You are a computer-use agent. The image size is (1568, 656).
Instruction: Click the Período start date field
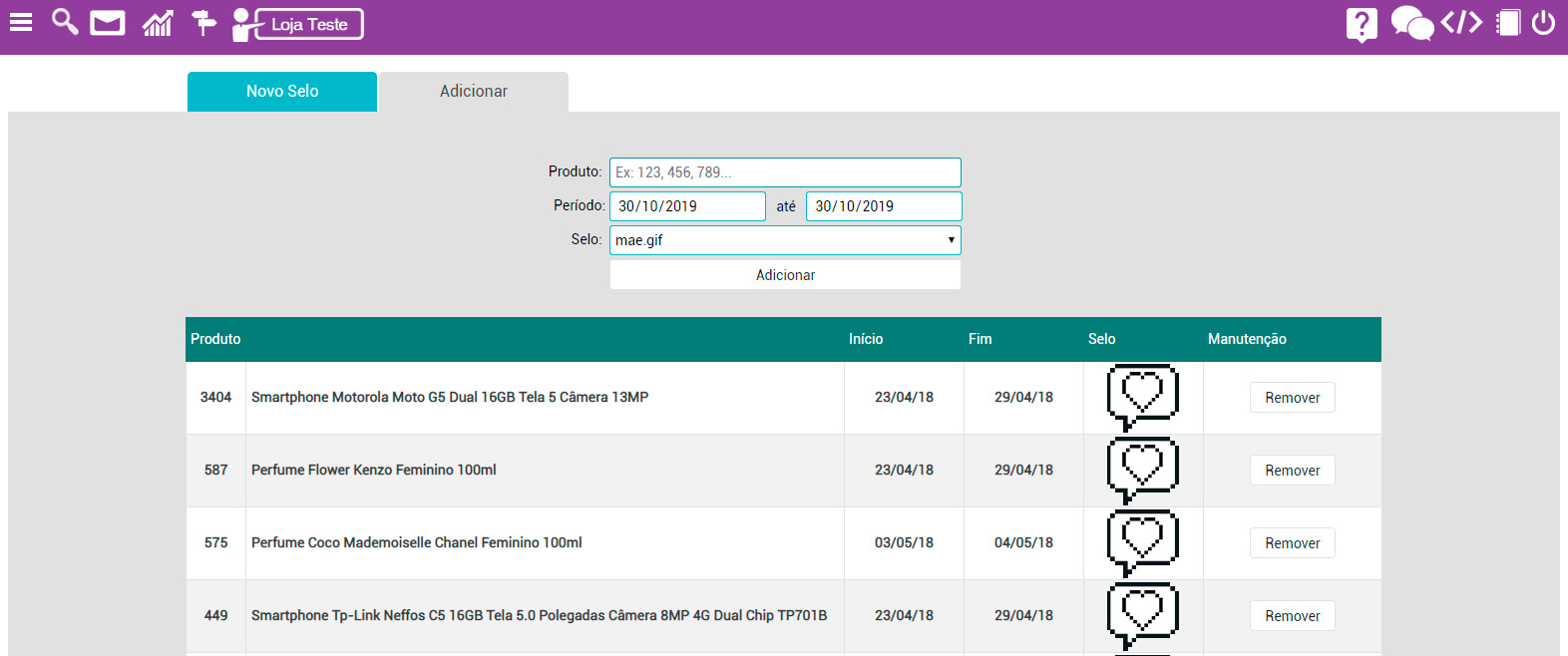687,206
